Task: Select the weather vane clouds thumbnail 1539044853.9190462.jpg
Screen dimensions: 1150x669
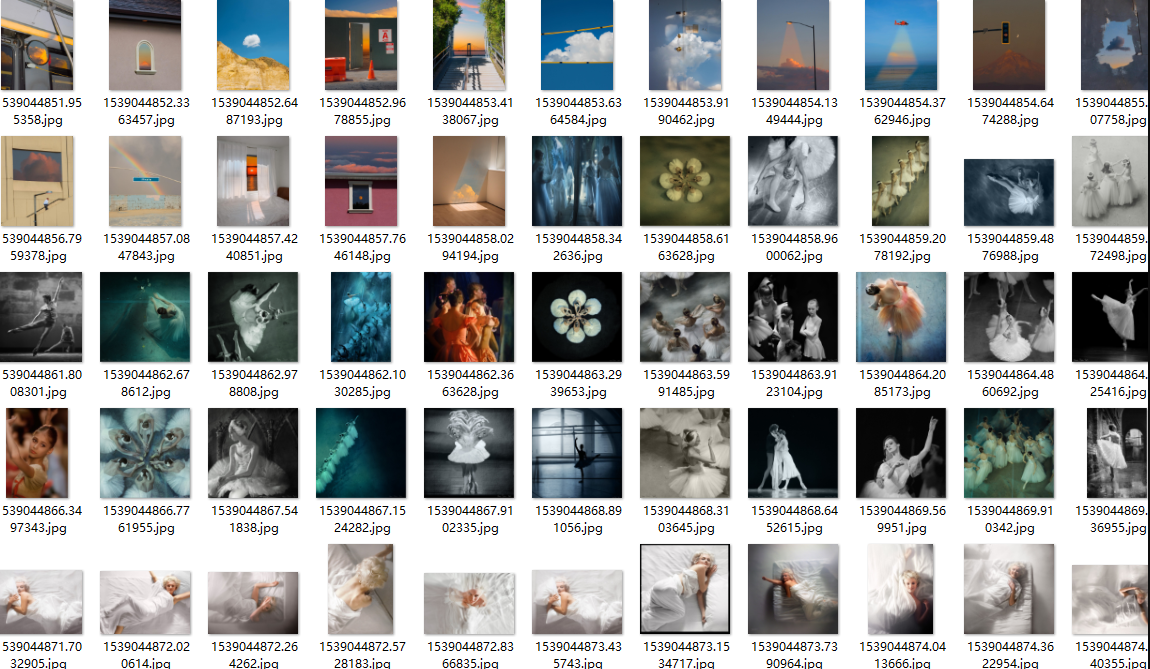Action: click(x=685, y=45)
